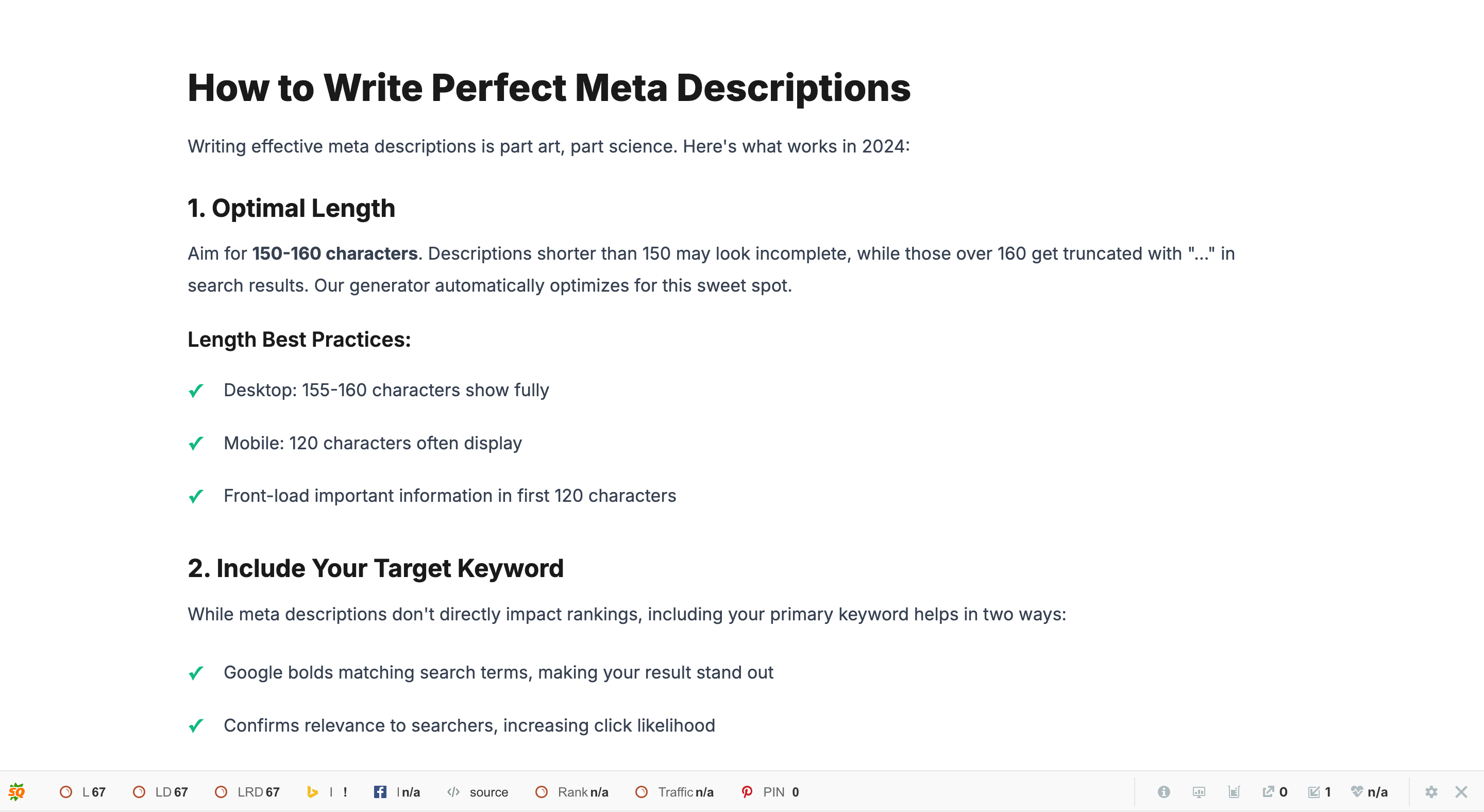1484x812 pixels.
Task: View Facebook likes via the Facebook icon
Action: [380, 792]
